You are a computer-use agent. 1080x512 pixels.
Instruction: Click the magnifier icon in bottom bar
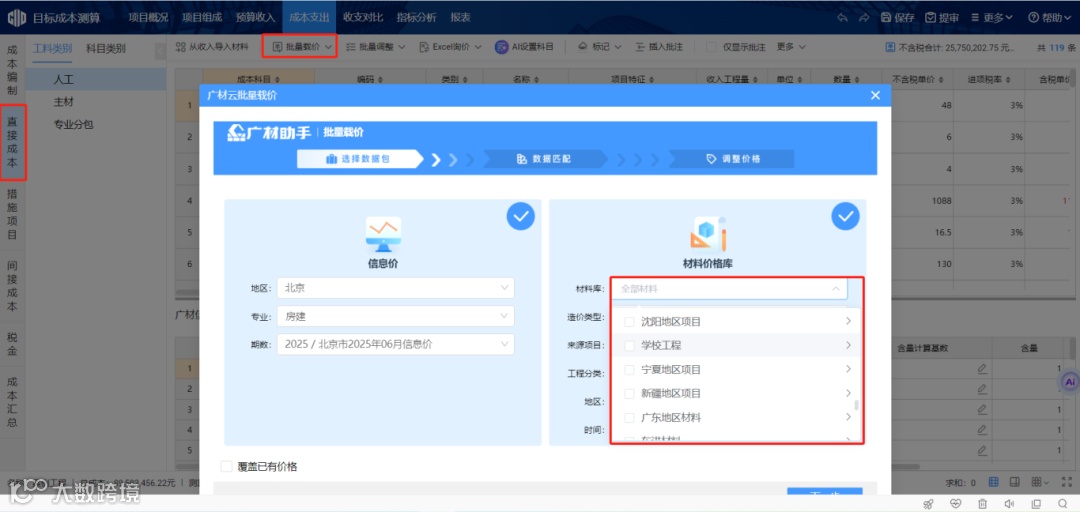click(1062, 504)
